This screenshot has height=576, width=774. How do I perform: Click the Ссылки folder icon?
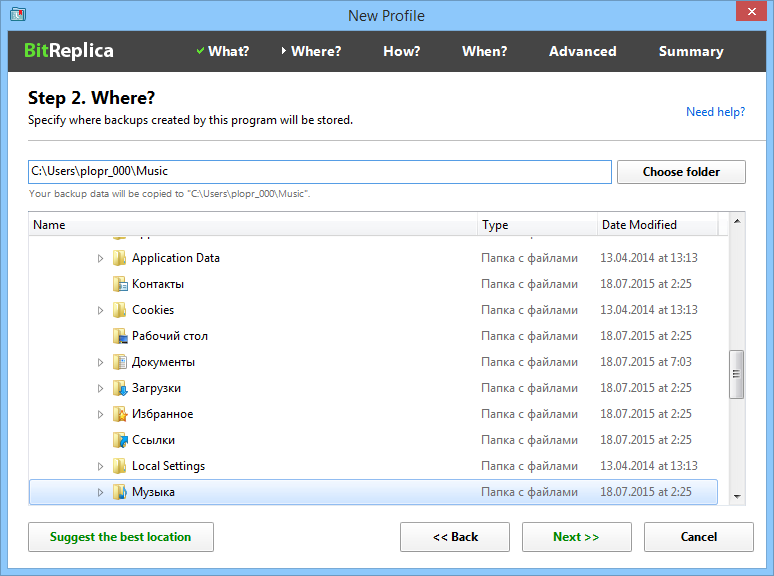(119, 440)
